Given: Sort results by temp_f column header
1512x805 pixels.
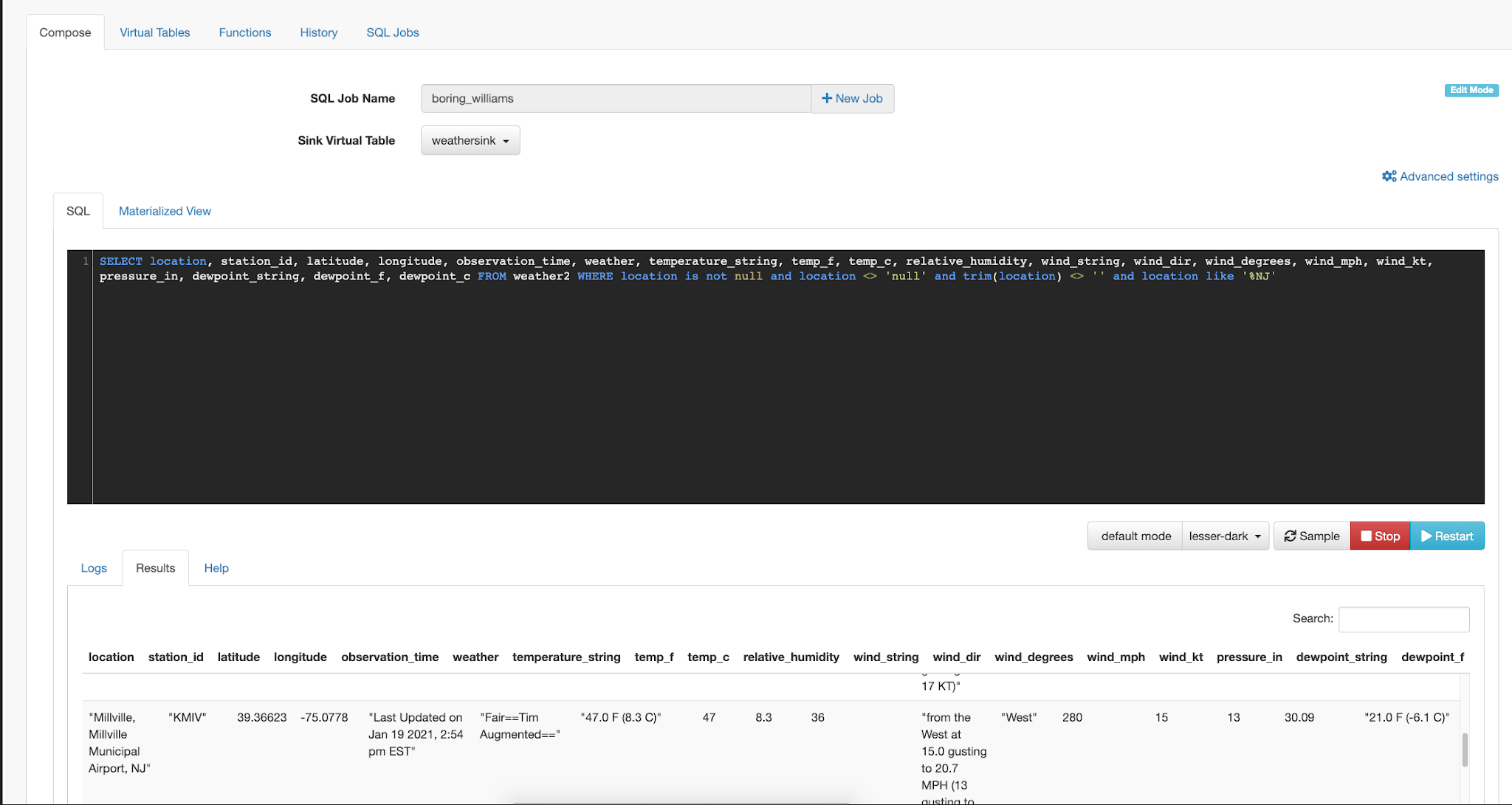Looking at the screenshot, I should 653,657.
